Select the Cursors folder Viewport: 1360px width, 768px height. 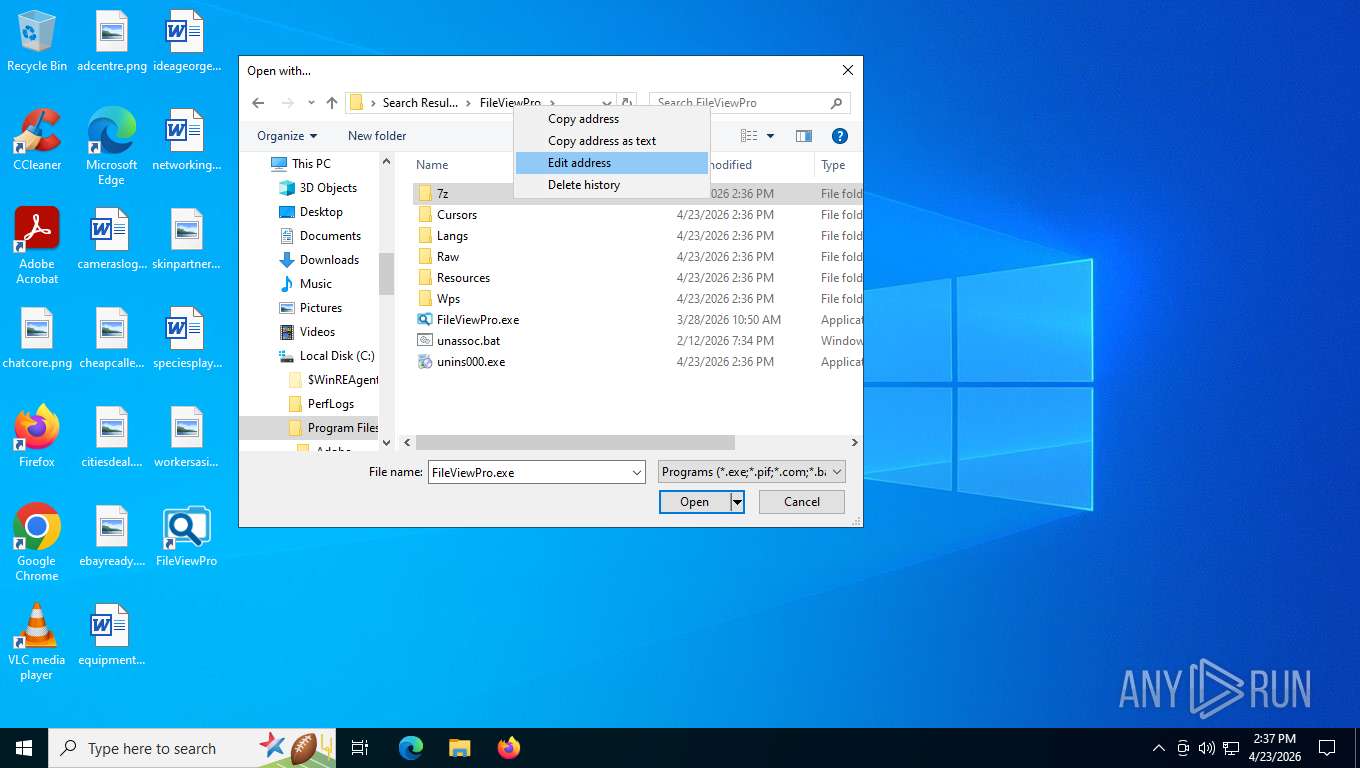pos(457,215)
